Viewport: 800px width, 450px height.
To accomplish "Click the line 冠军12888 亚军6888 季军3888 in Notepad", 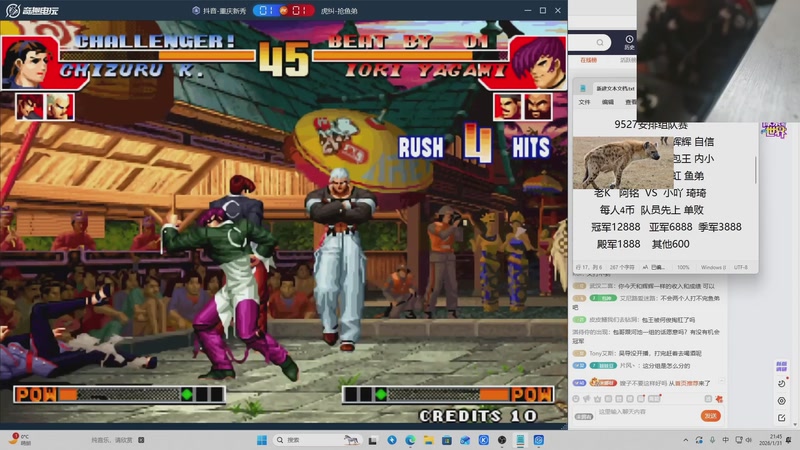I will point(666,227).
